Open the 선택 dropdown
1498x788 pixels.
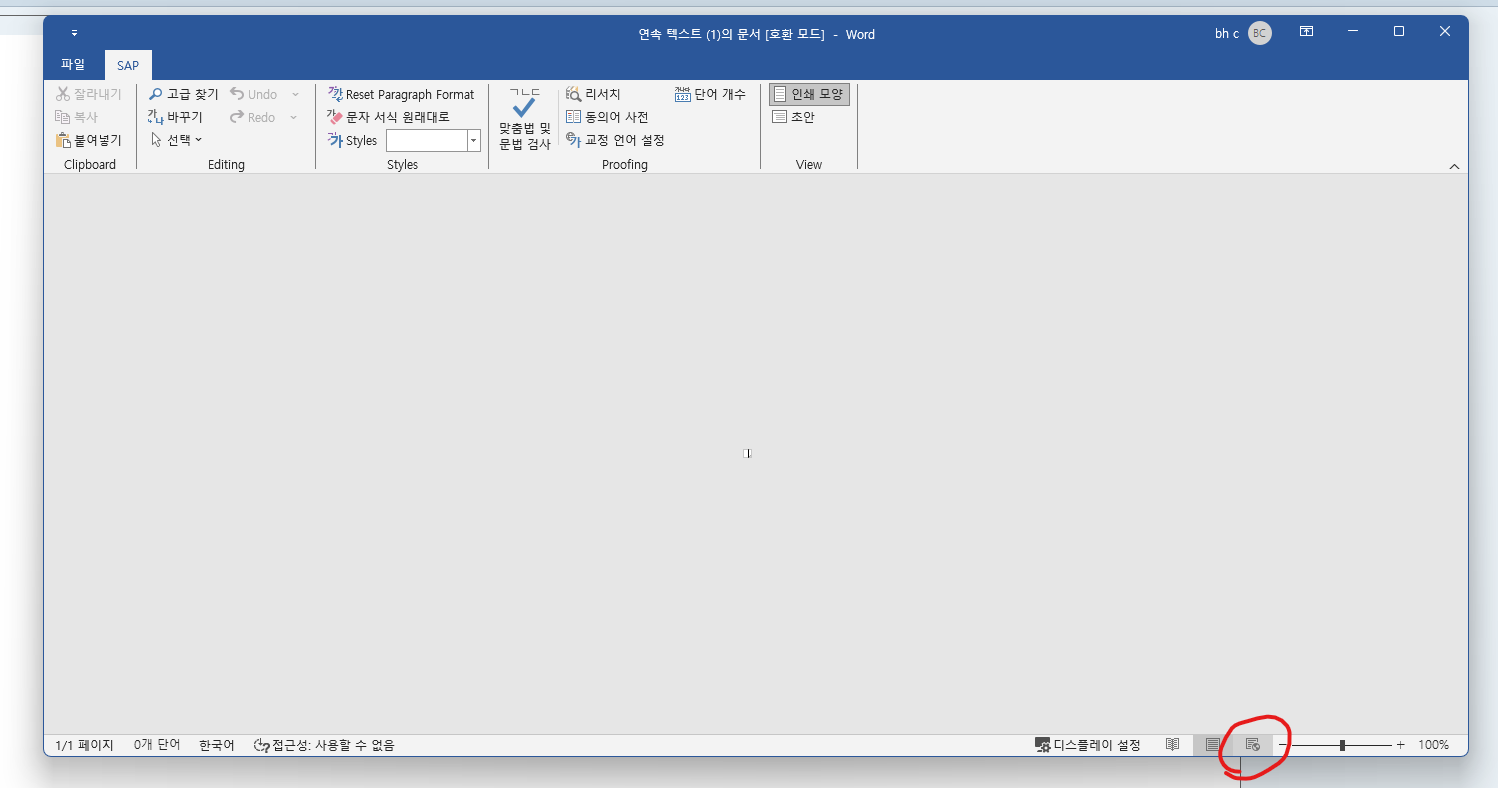click(x=176, y=140)
